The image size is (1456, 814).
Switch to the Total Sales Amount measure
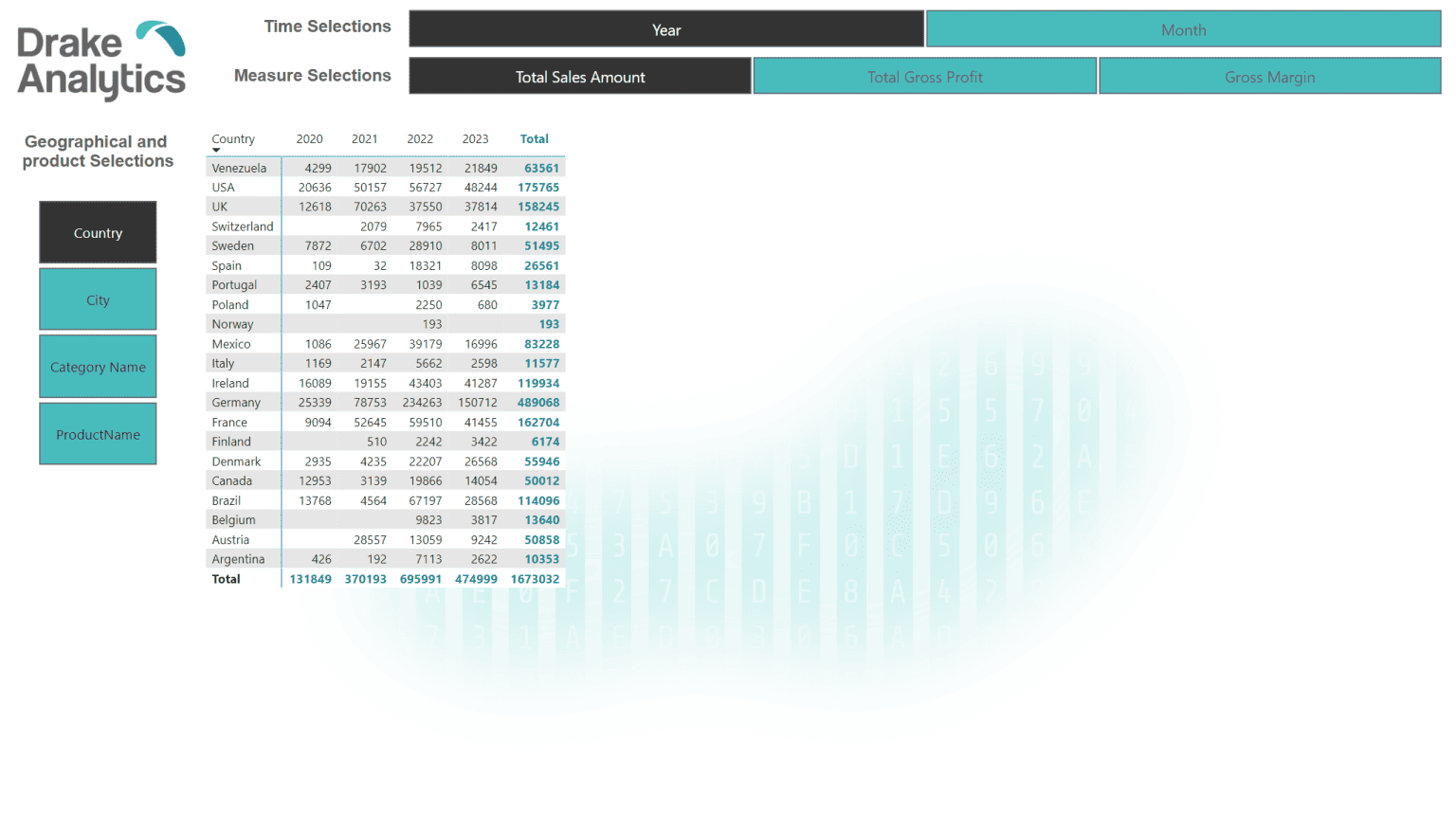coord(579,76)
